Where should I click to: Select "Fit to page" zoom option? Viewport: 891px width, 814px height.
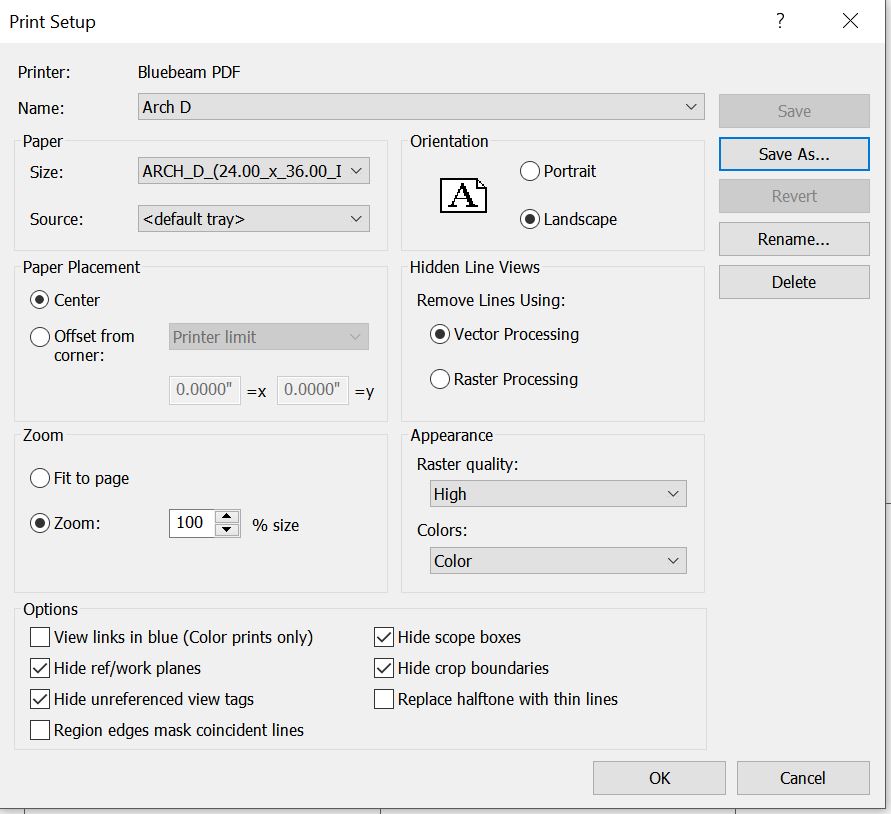coord(38,478)
